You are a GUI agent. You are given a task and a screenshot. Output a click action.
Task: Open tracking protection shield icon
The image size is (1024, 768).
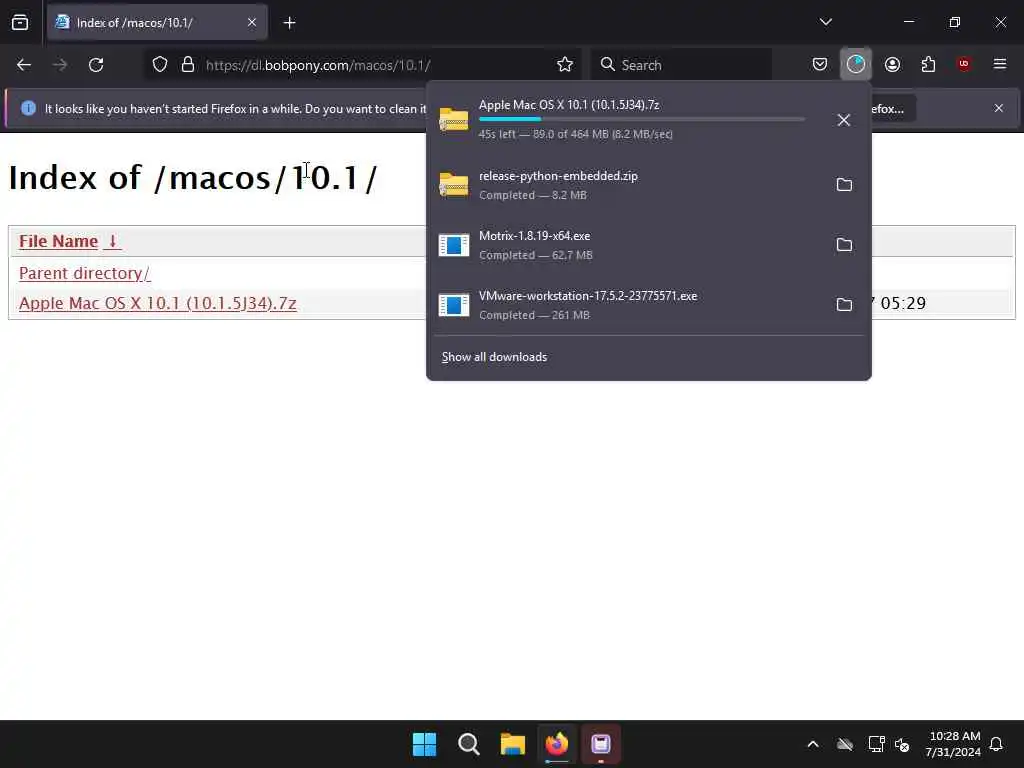pos(160,65)
